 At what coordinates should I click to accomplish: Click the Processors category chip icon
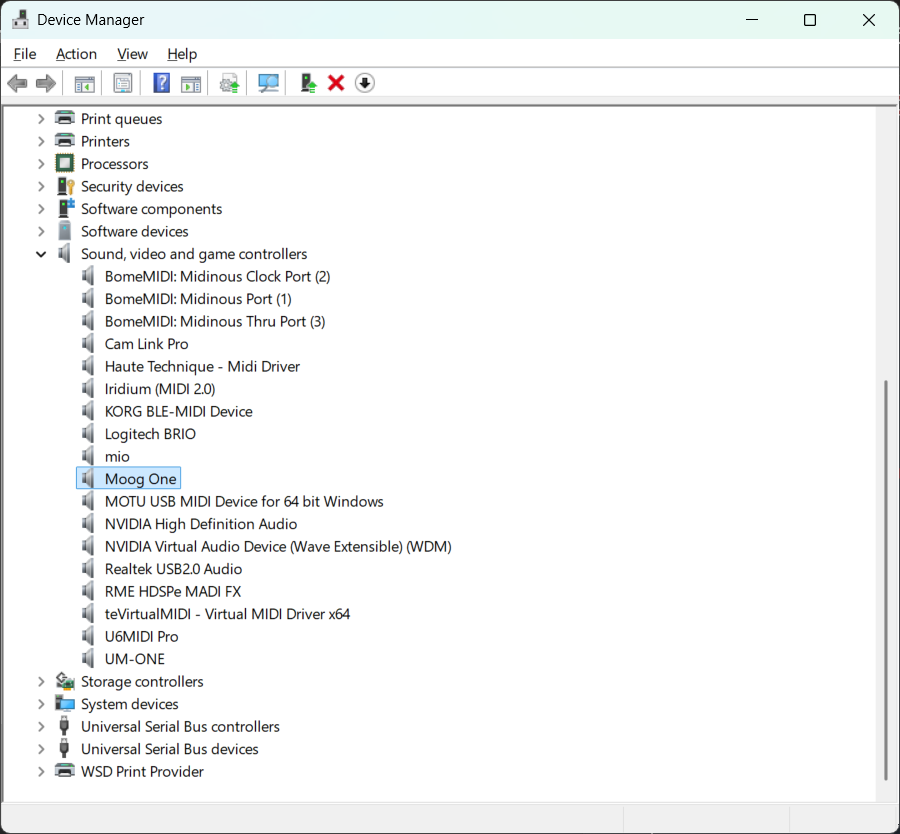tap(65, 164)
